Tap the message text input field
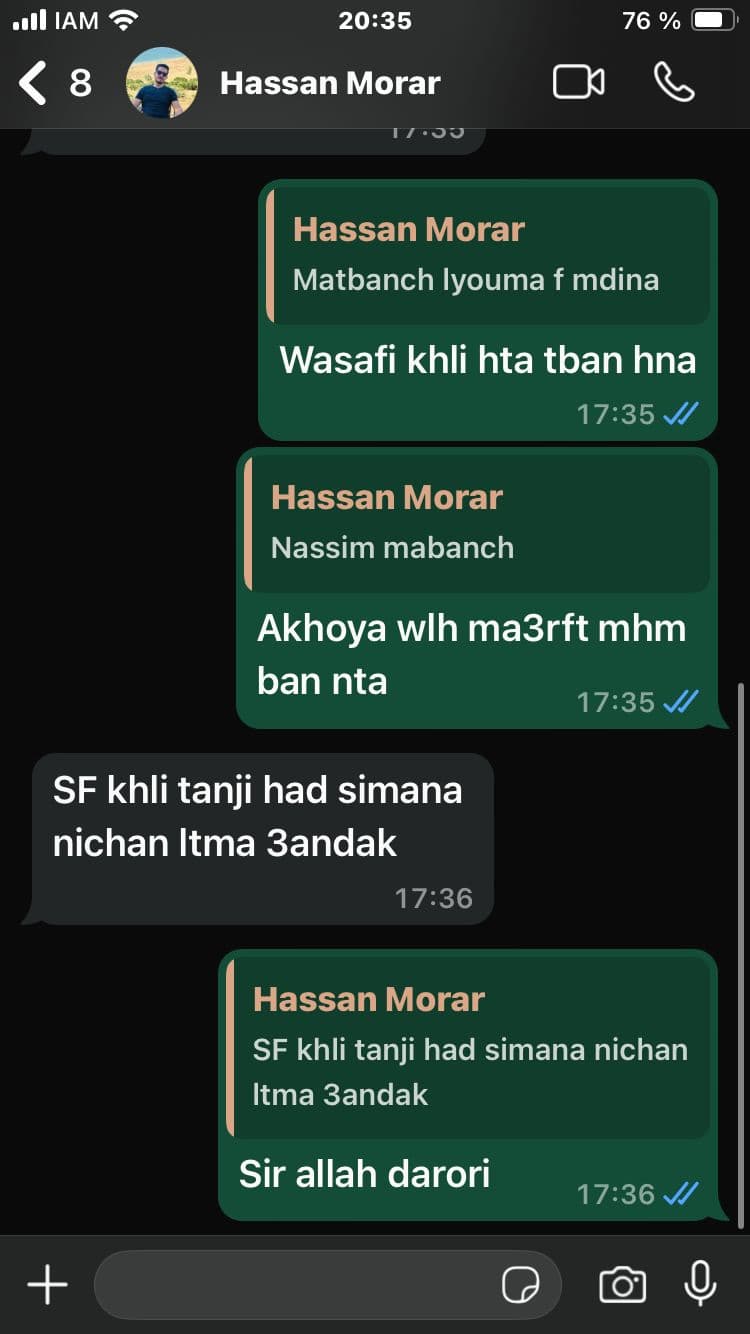Image resolution: width=750 pixels, height=1334 pixels. (328, 1285)
